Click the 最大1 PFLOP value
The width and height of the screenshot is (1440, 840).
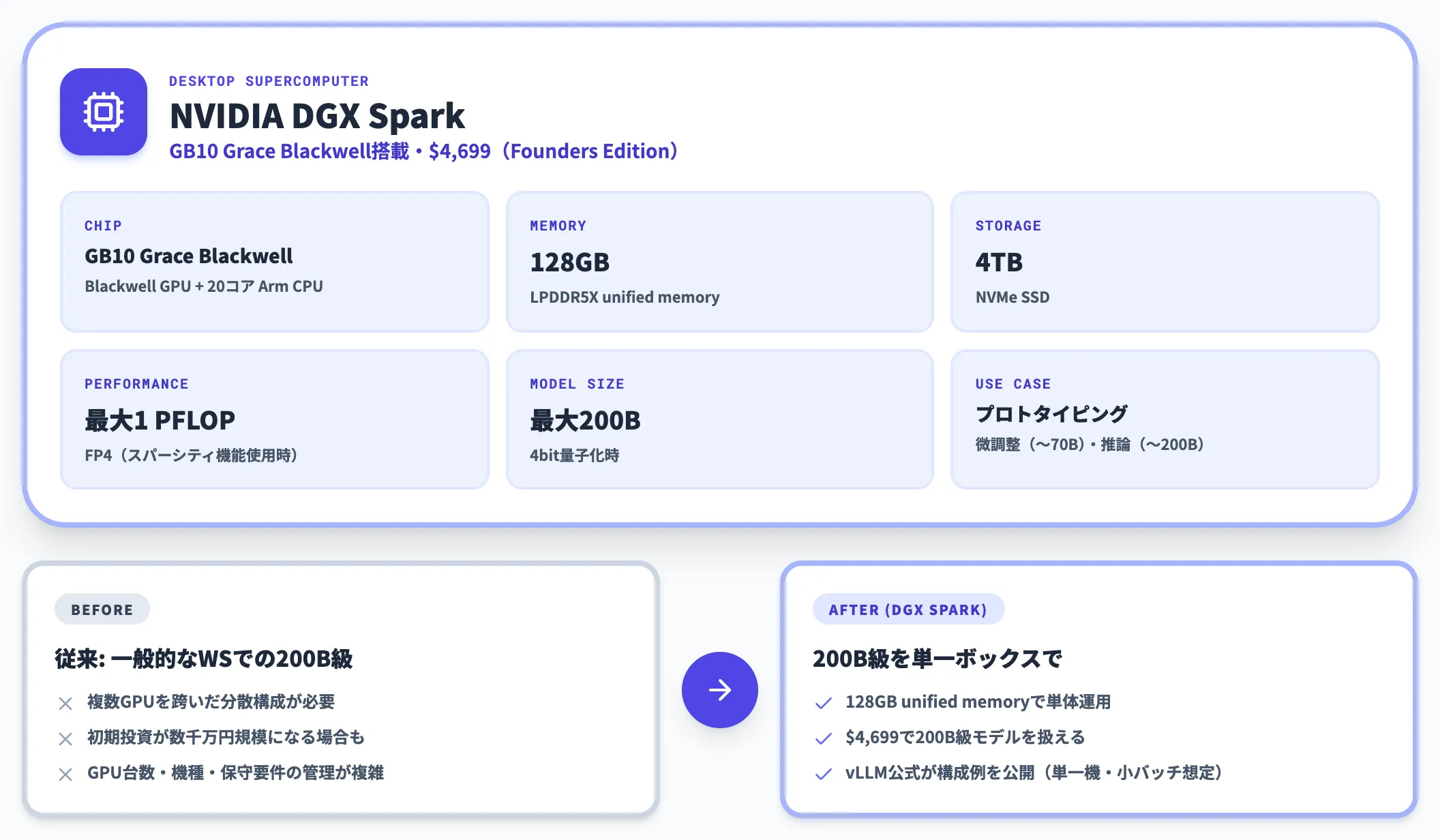[160, 421]
